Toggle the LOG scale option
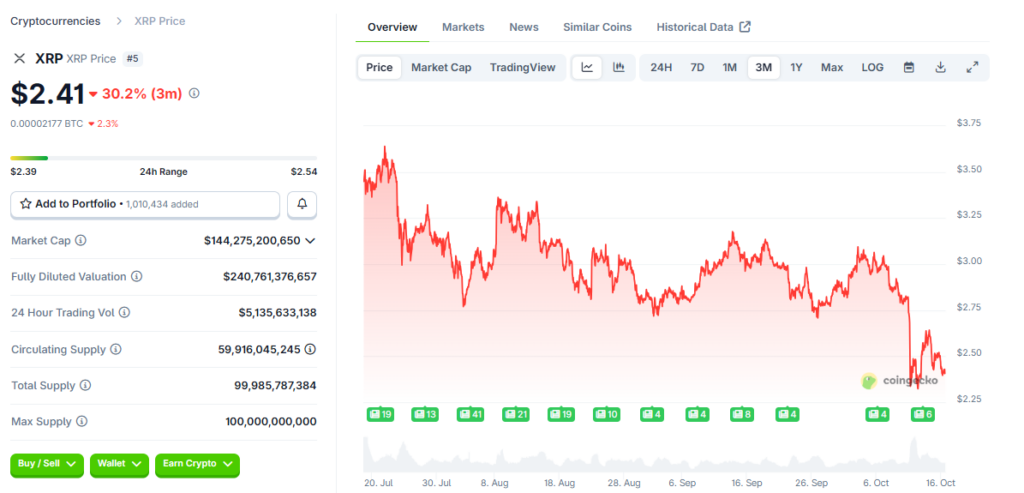The height and width of the screenshot is (493, 1024). point(872,68)
